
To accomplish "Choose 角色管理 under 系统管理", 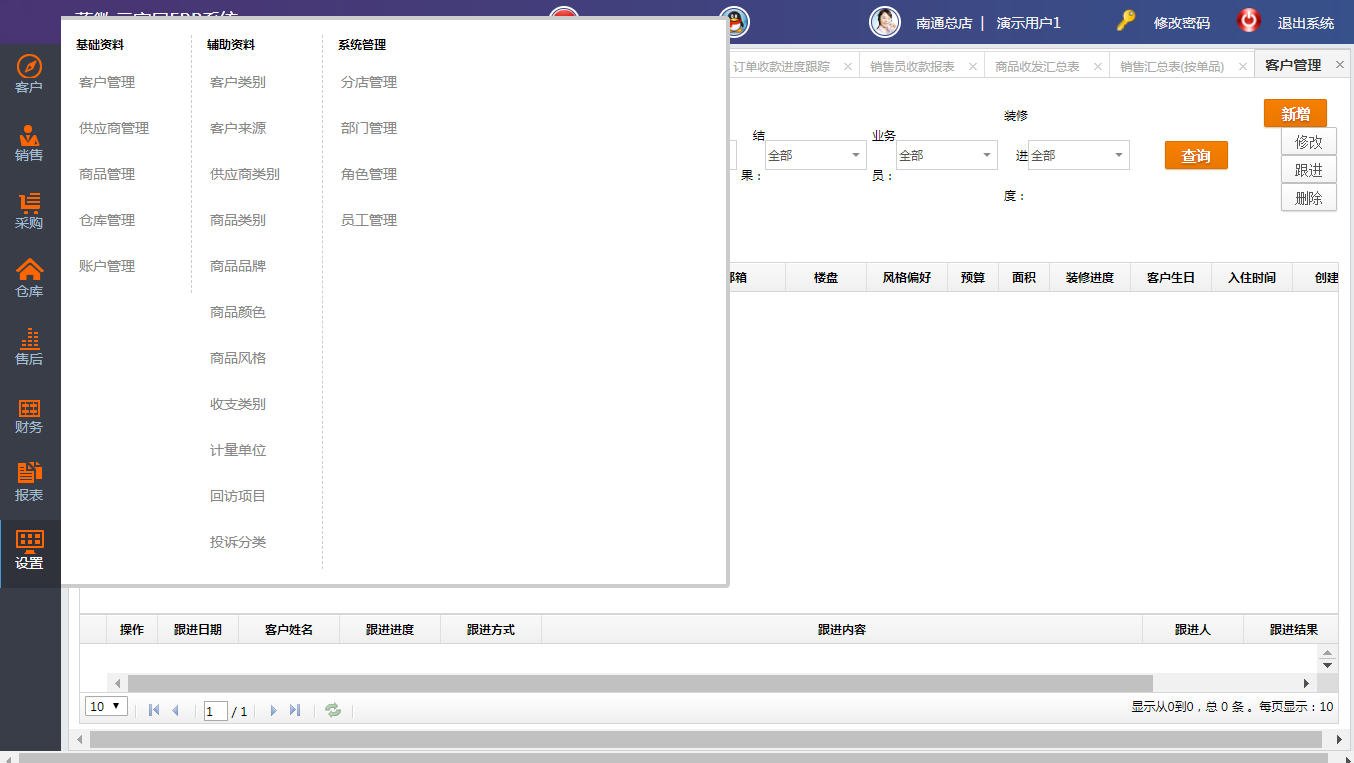I will pos(369,174).
